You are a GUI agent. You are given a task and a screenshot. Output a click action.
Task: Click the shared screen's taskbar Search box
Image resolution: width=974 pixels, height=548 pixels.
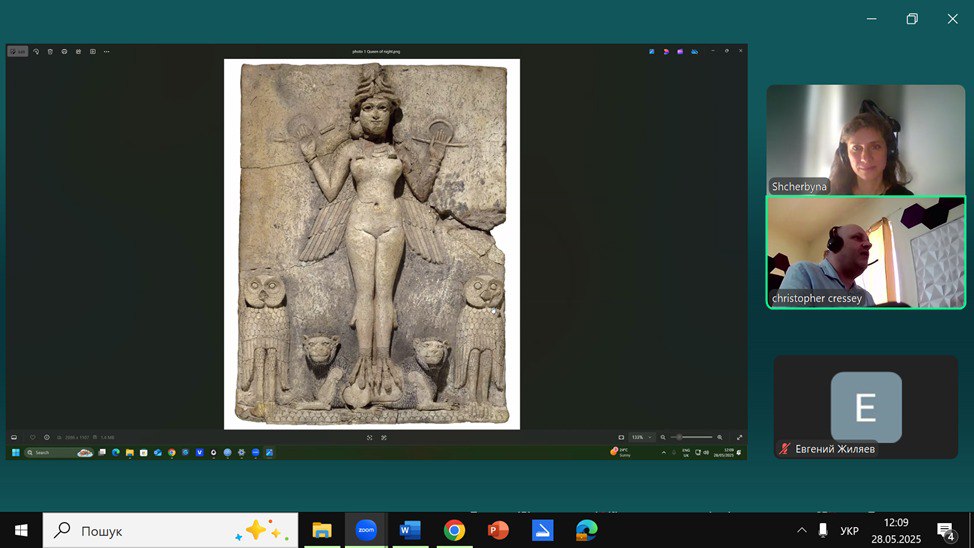point(59,452)
